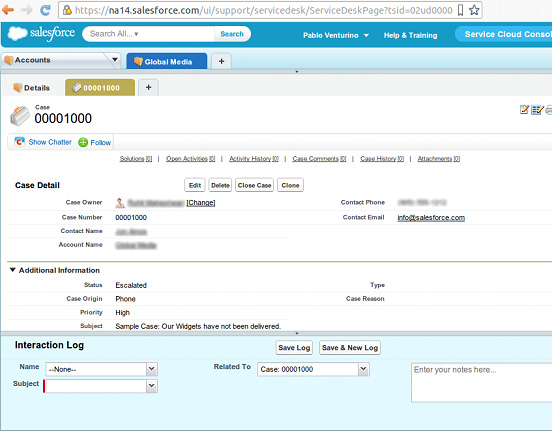Screen dimensions: 552x432
Task: Click in the Search All input field
Action: (150, 34)
